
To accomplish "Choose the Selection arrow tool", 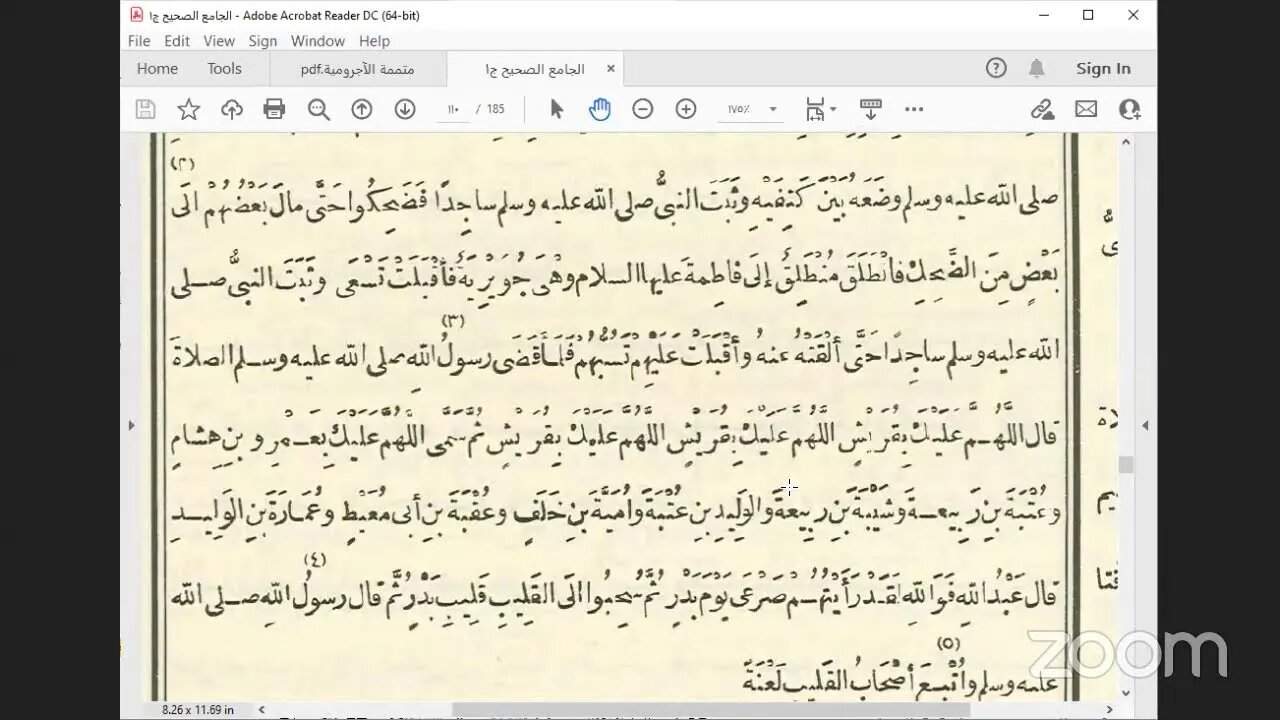I will coord(557,109).
